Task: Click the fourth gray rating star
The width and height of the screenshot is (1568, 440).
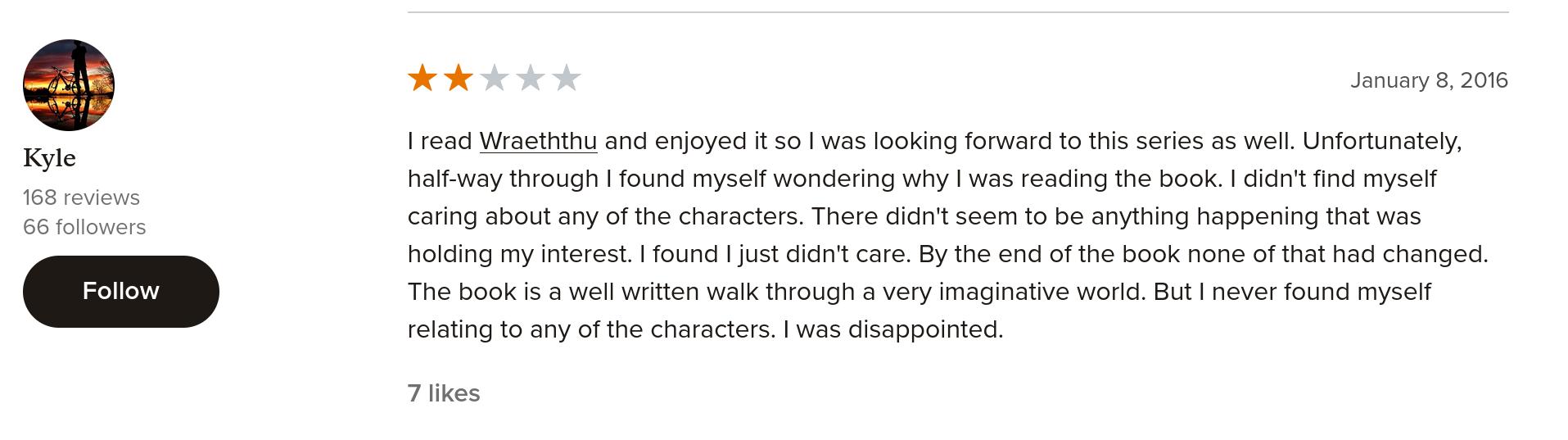Action: [x=531, y=79]
